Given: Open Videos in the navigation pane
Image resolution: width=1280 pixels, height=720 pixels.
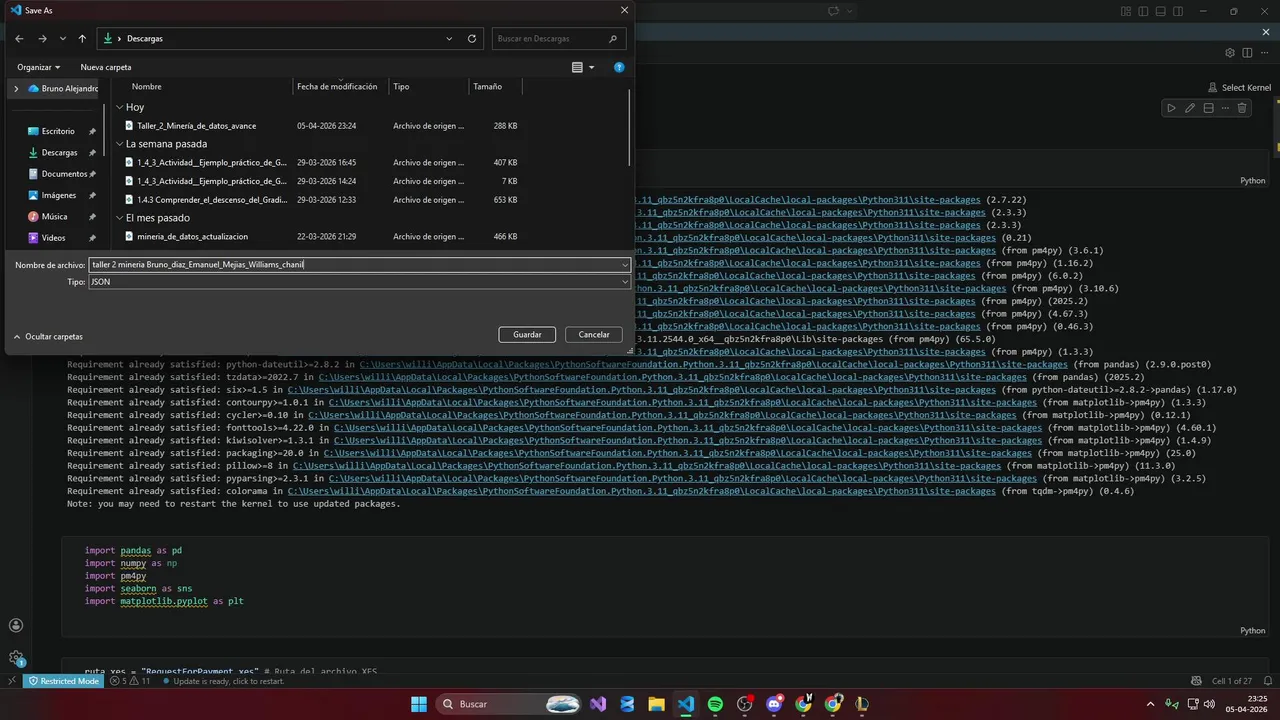Looking at the screenshot, I should [x=53, y=238].
